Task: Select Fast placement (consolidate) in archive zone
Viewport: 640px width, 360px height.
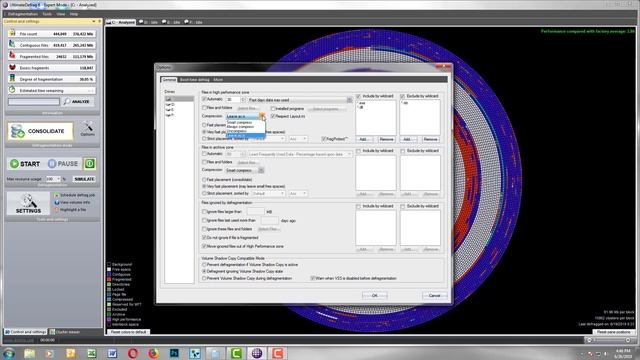Action: pyautogui.click(x=204, y=180)
